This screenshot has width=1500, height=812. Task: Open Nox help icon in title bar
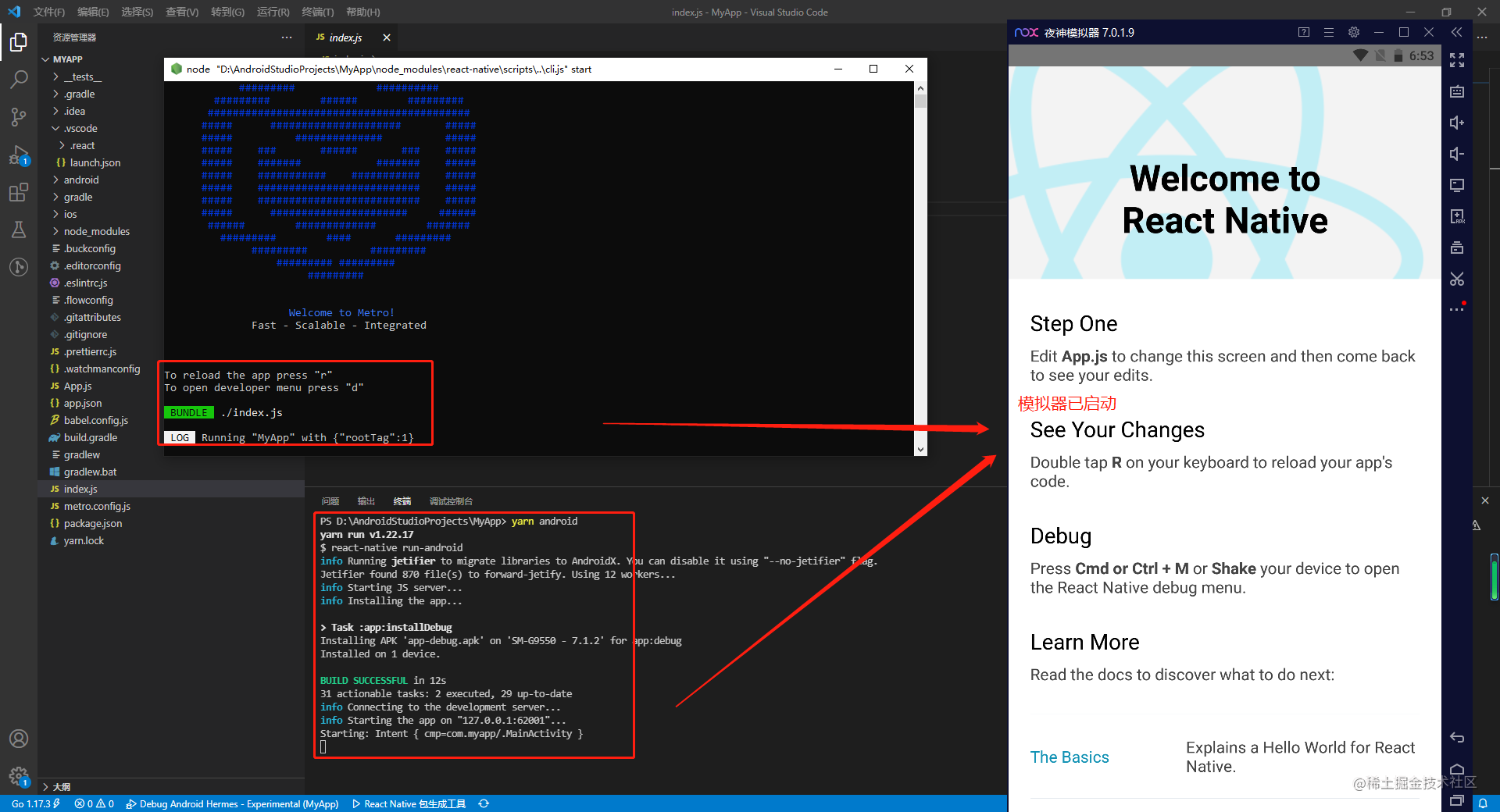(x=1304, y=32)
